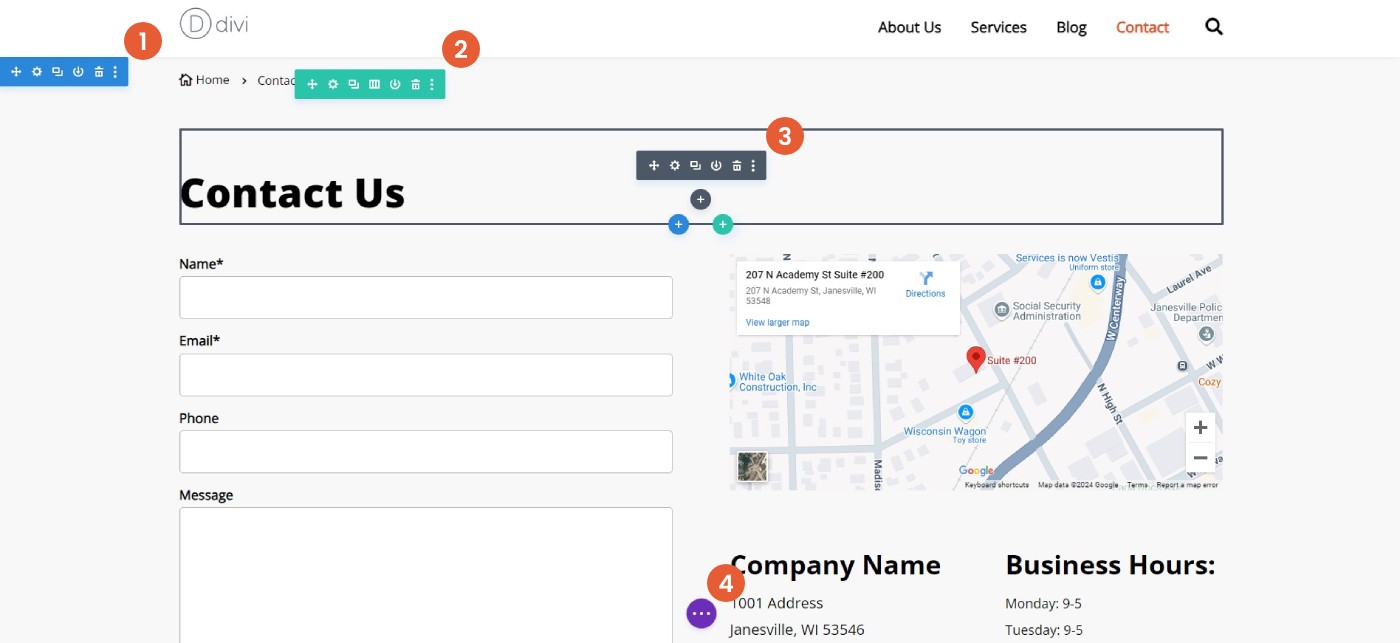Toggle the green row's power disable icon
This screenshot has width=1400, height=643.
tap(394, 84)
